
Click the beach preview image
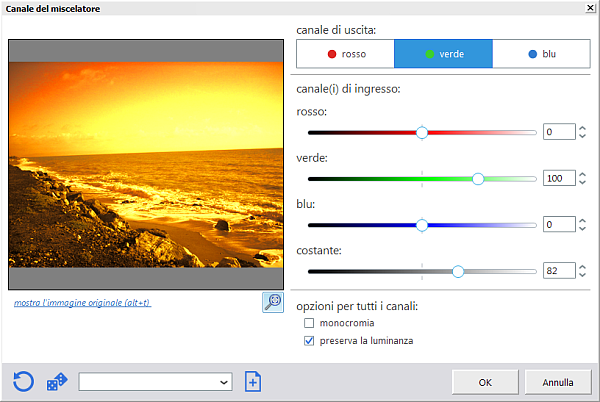[147, 163]
